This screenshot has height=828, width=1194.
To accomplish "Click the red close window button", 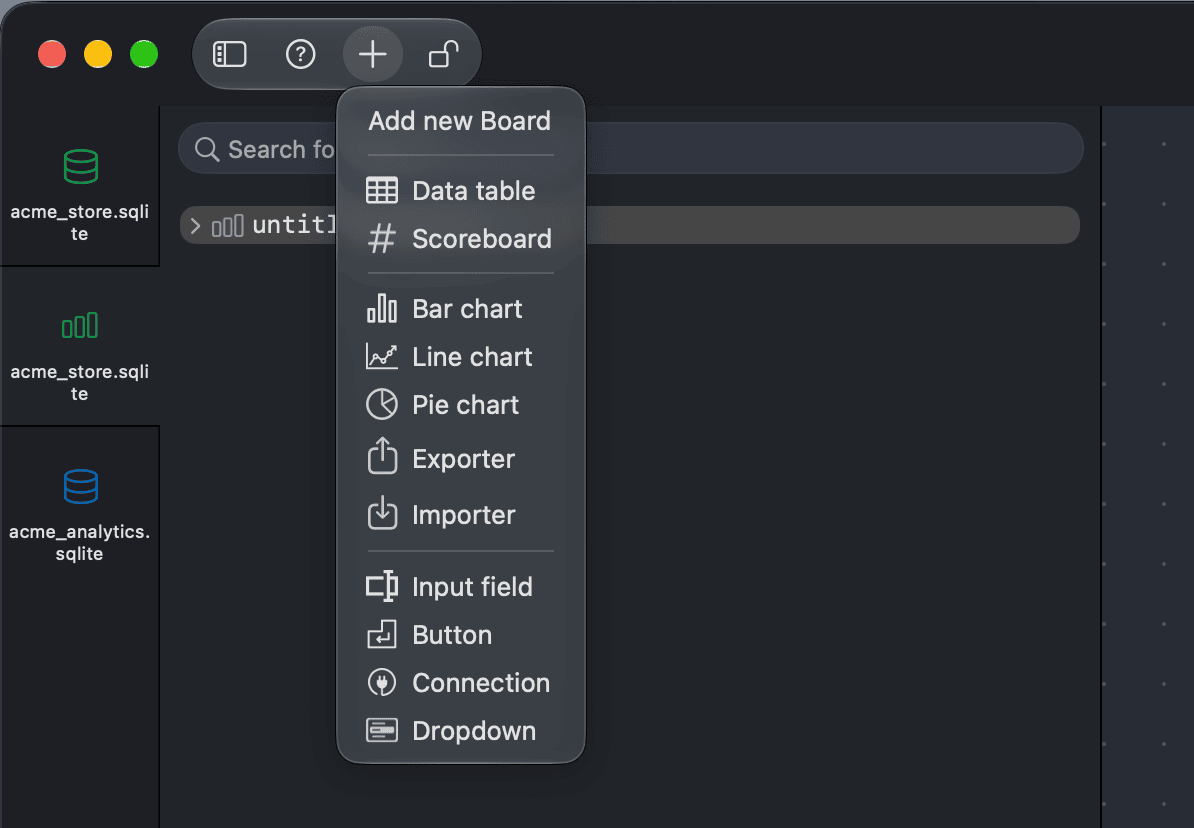I will click(x=52, y=54).
